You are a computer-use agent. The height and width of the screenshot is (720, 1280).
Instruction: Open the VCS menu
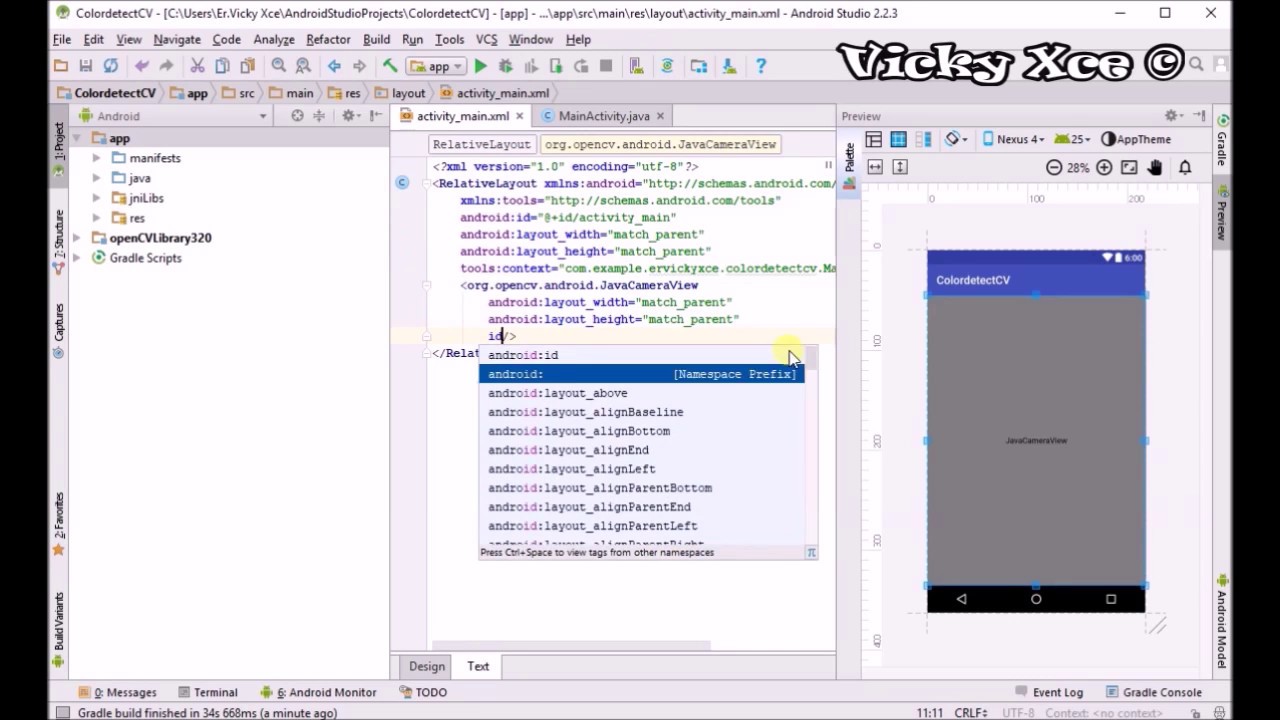point(486,39)
